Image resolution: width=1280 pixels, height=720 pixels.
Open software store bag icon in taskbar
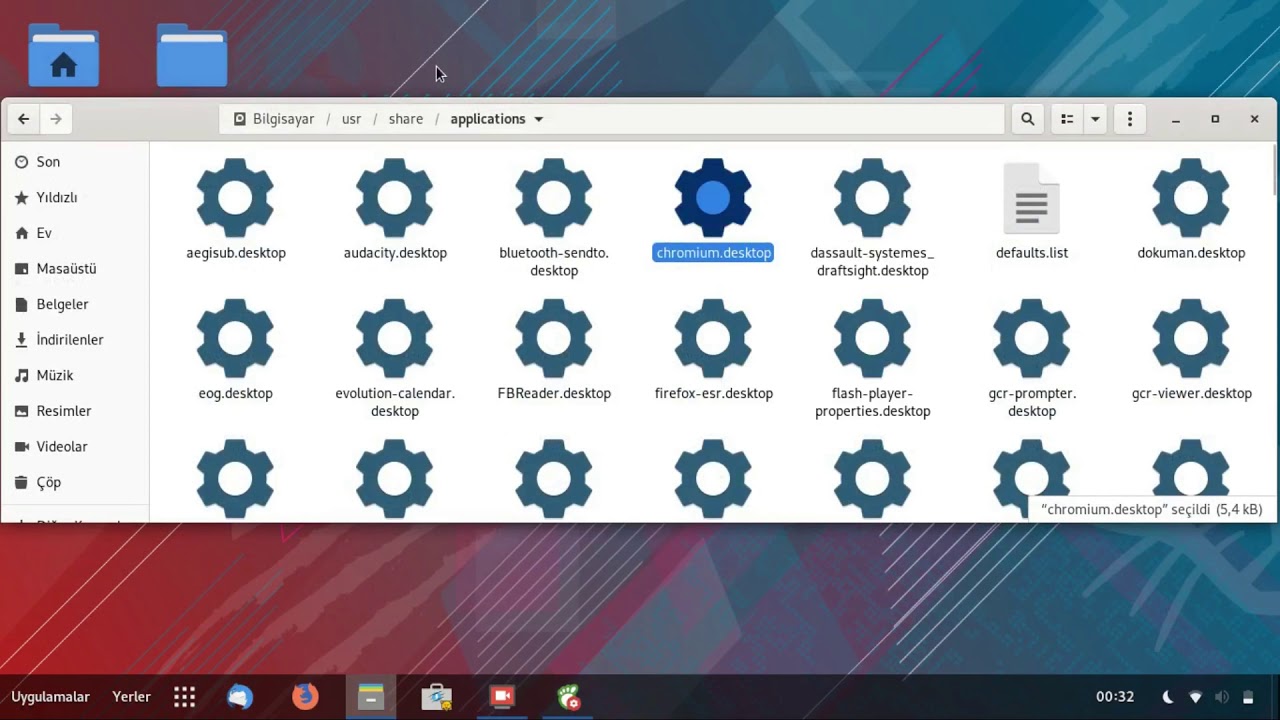point(437,697)
